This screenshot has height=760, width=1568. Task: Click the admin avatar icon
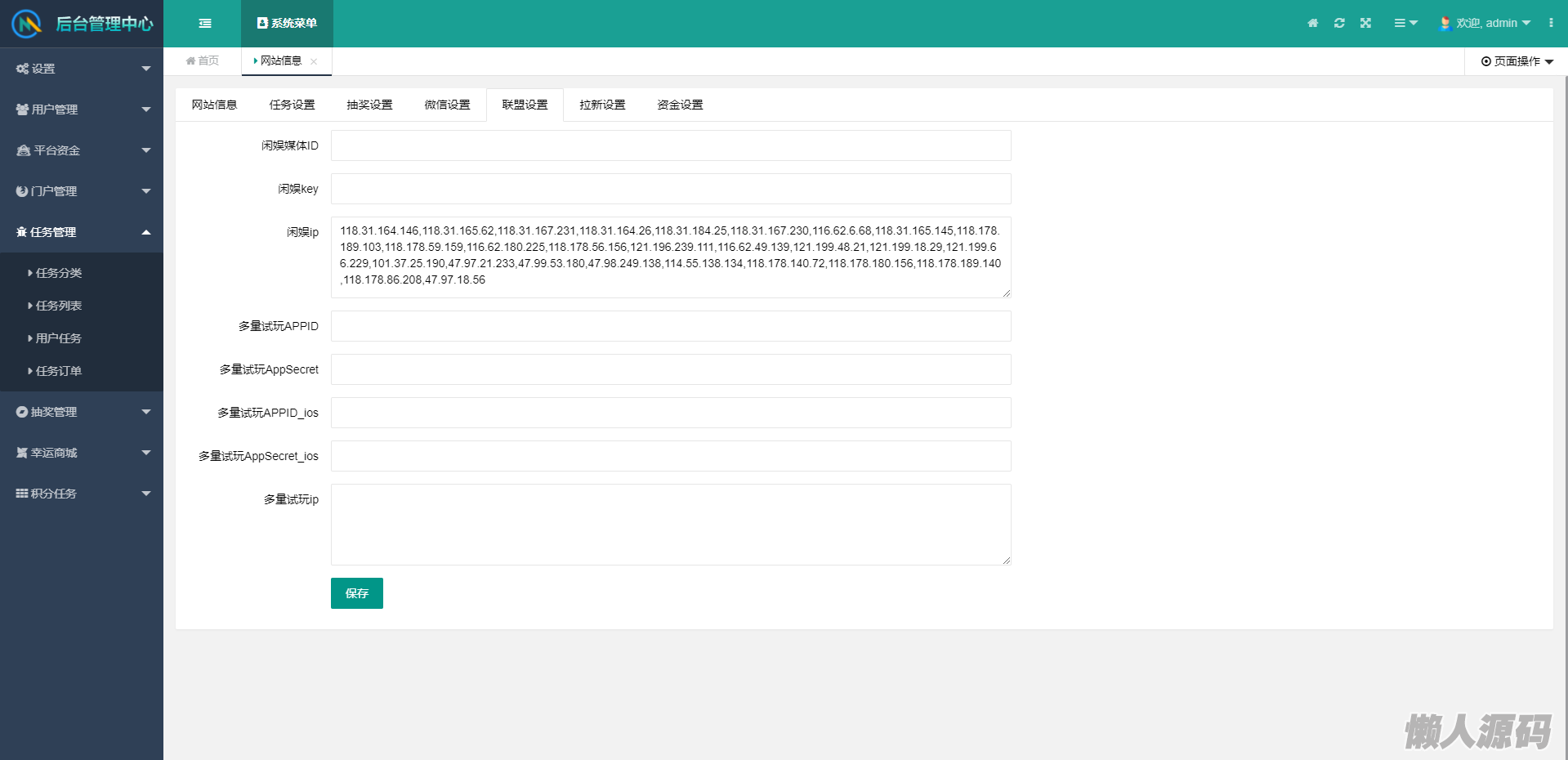[x=1445, y=23]
